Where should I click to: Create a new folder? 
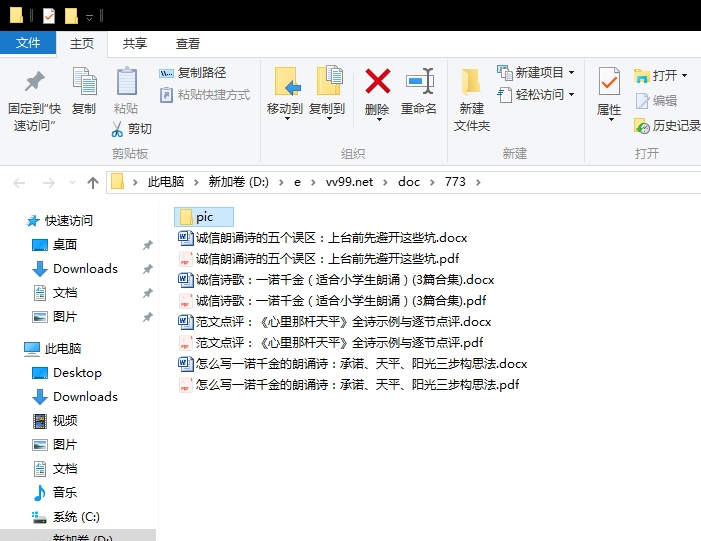(472, 100)
